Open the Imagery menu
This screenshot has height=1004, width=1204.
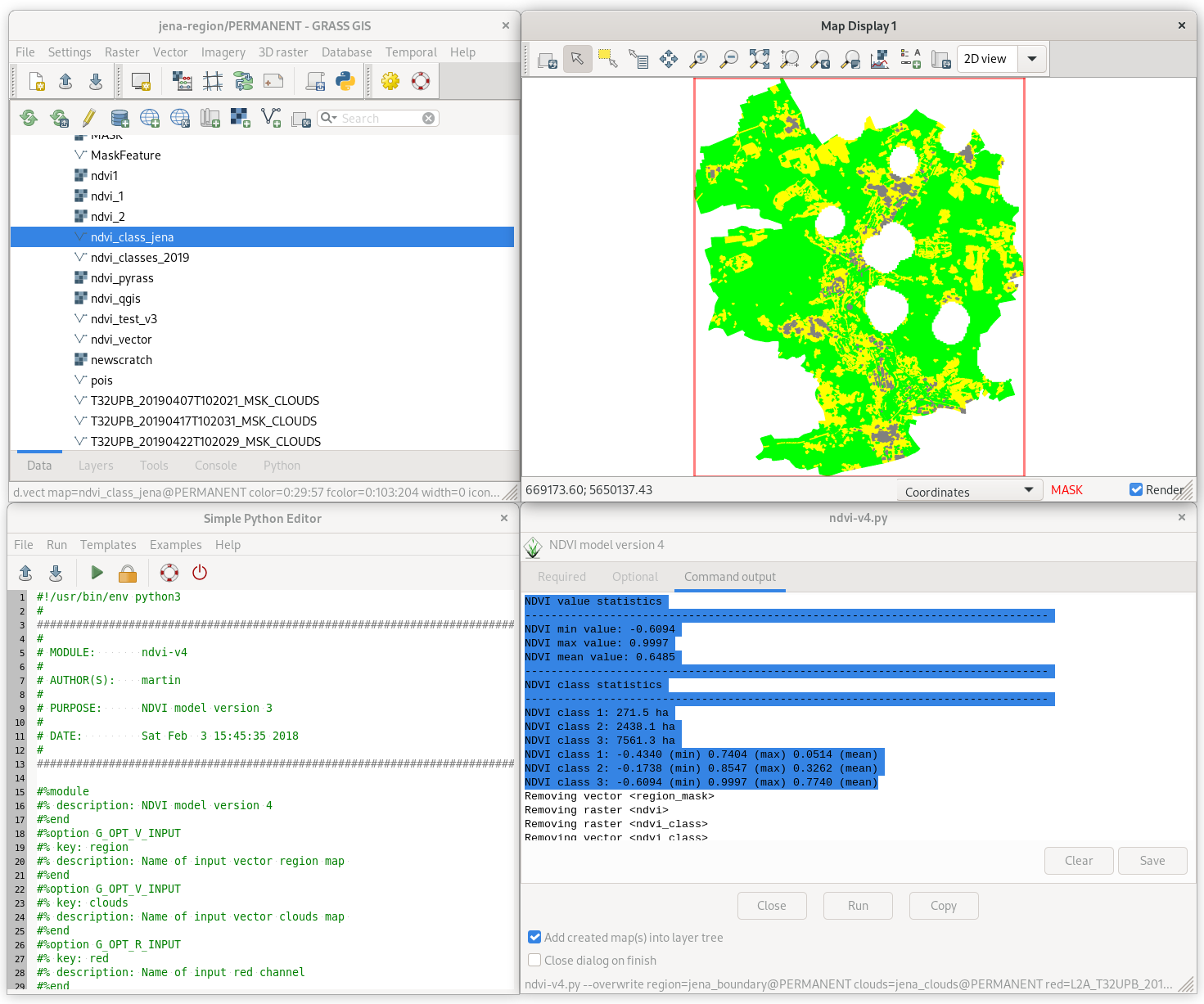[x=223, y=52]
